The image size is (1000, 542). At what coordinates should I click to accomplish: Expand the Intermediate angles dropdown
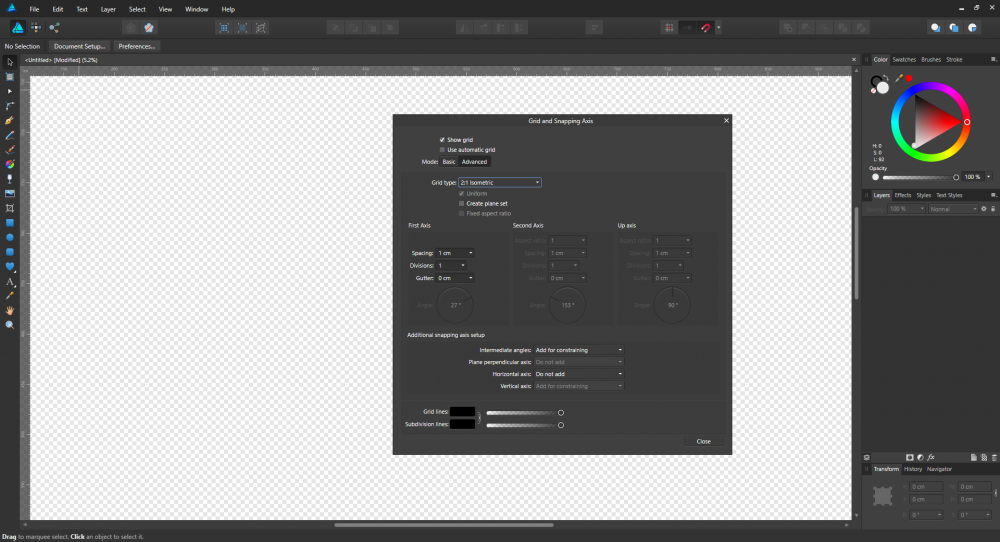point(579,350)
